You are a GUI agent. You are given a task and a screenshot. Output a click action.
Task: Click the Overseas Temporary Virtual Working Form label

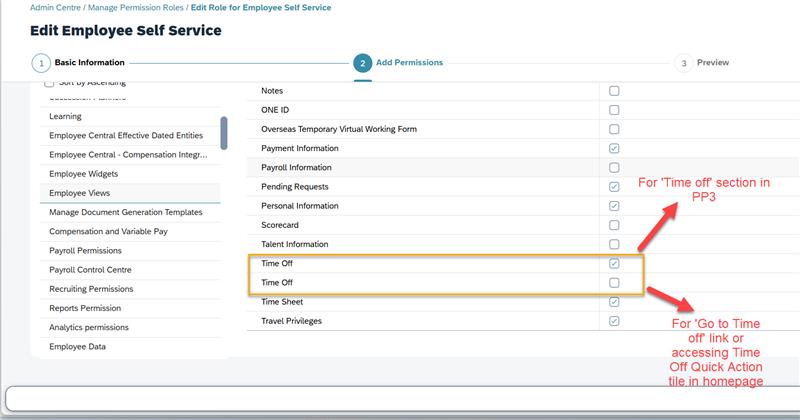point(339,129)
